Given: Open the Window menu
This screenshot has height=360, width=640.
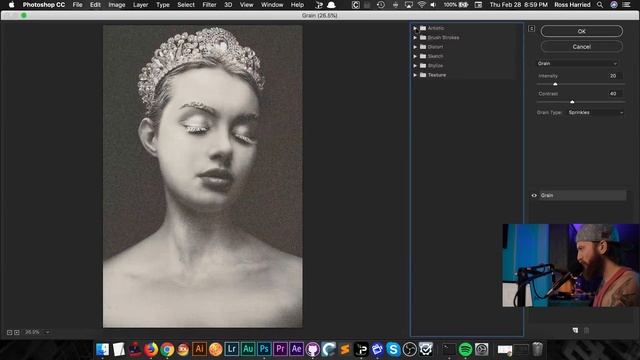Looking at the screenshot, I should click(272, 5).
